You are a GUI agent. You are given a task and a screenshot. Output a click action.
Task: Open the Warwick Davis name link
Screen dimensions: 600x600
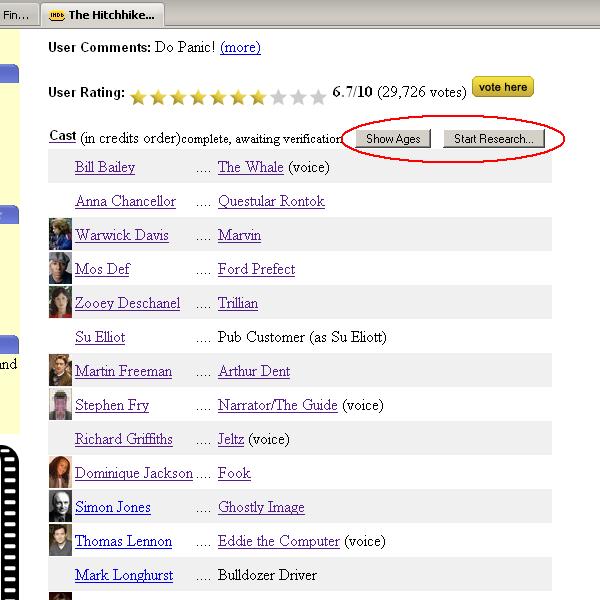coord(122,235)
